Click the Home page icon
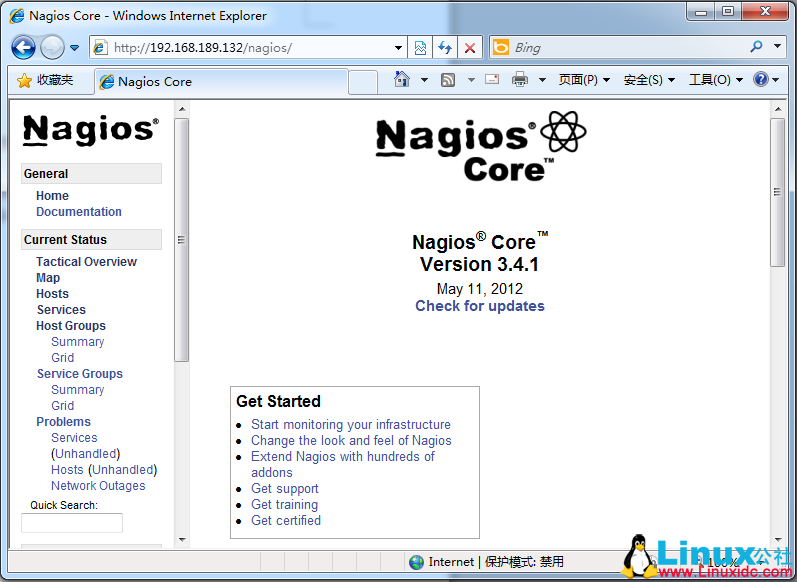Screen dimensions: 797x582 pos(402,79)
